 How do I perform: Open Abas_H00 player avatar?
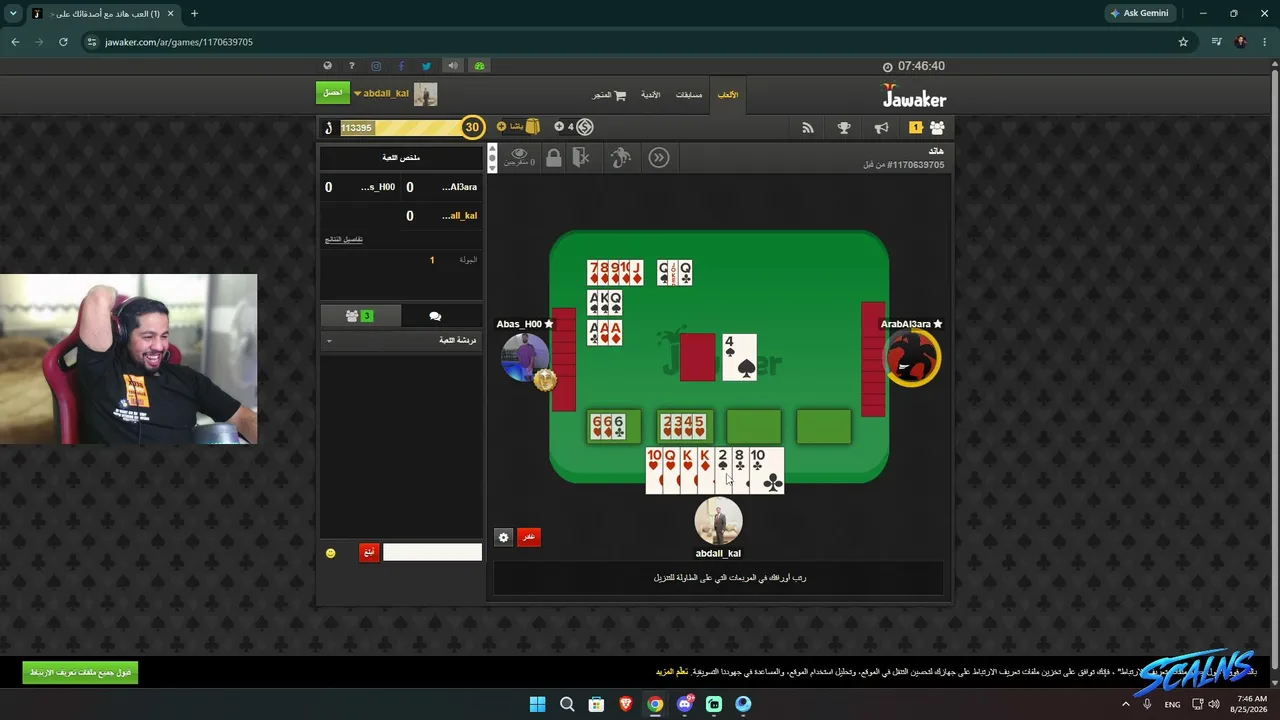[525, 358]
